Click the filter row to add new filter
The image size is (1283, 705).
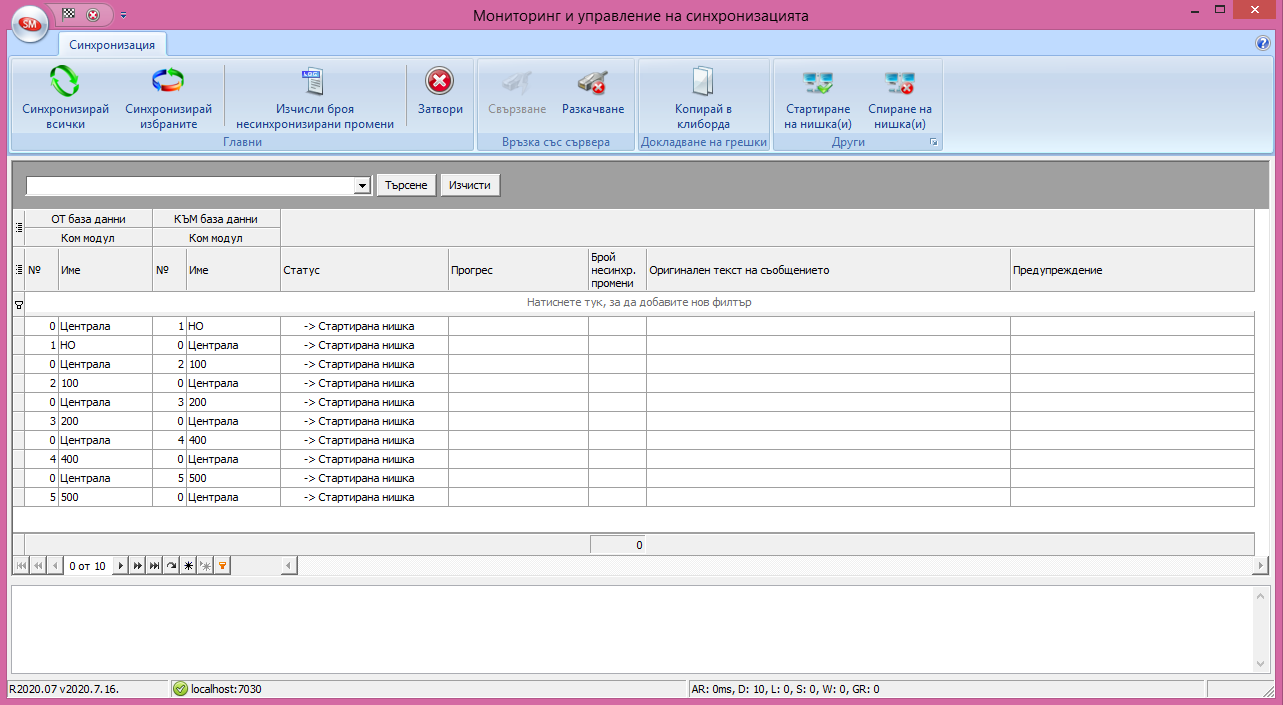[639, 302]
